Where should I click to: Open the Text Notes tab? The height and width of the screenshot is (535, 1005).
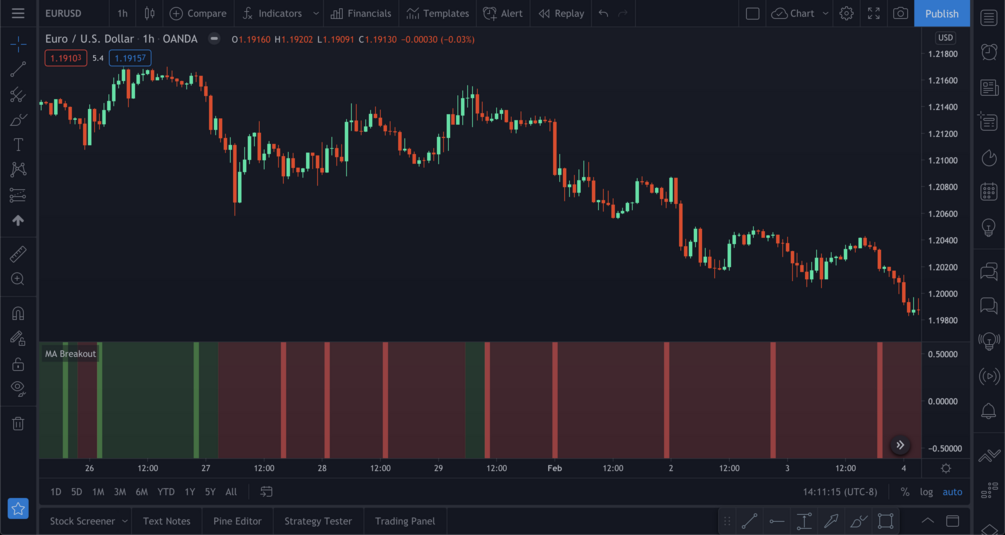167,522
